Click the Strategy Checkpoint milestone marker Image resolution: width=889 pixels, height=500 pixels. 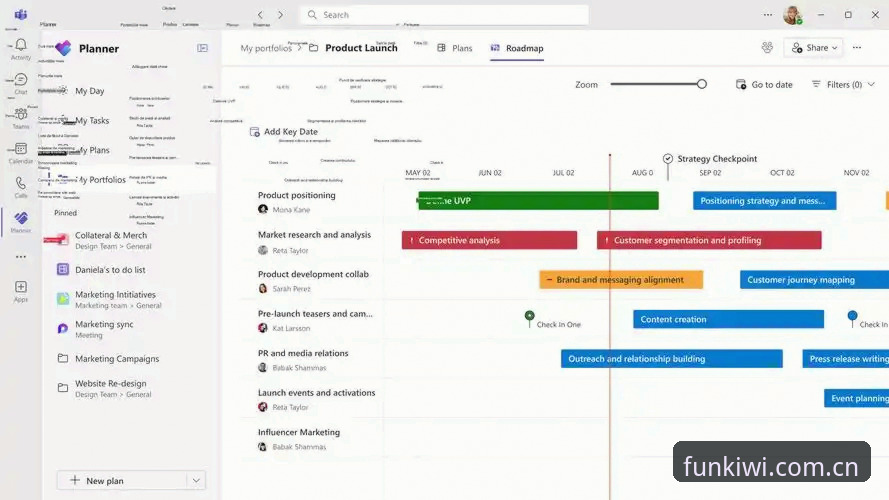coord(668,159)
